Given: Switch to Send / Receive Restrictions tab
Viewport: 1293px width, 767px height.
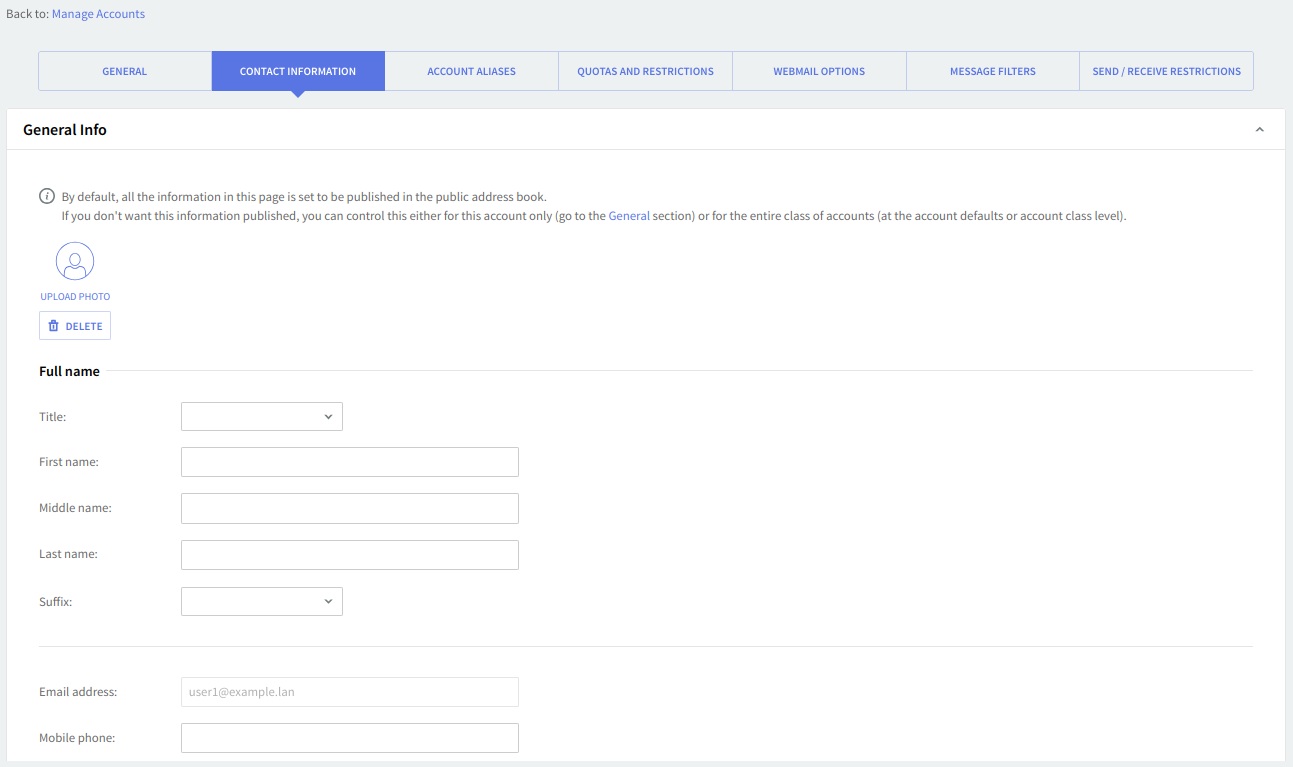Looking at the screenshot, I should (x=1166, y=72).
